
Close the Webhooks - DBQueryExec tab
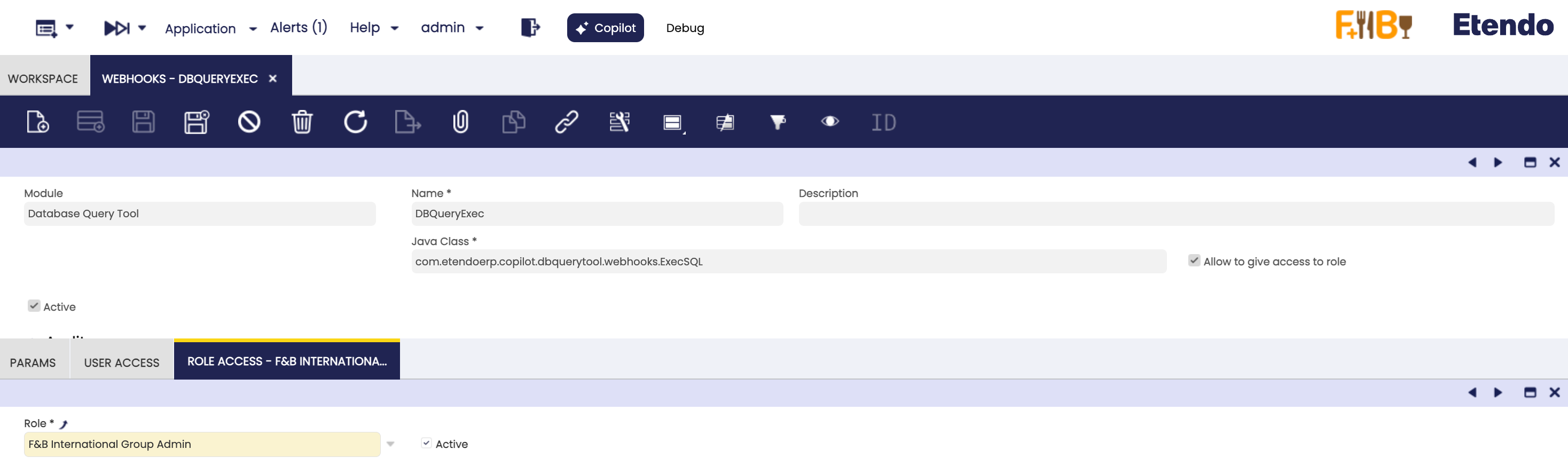pyautogui.click(x=273, y=78)
